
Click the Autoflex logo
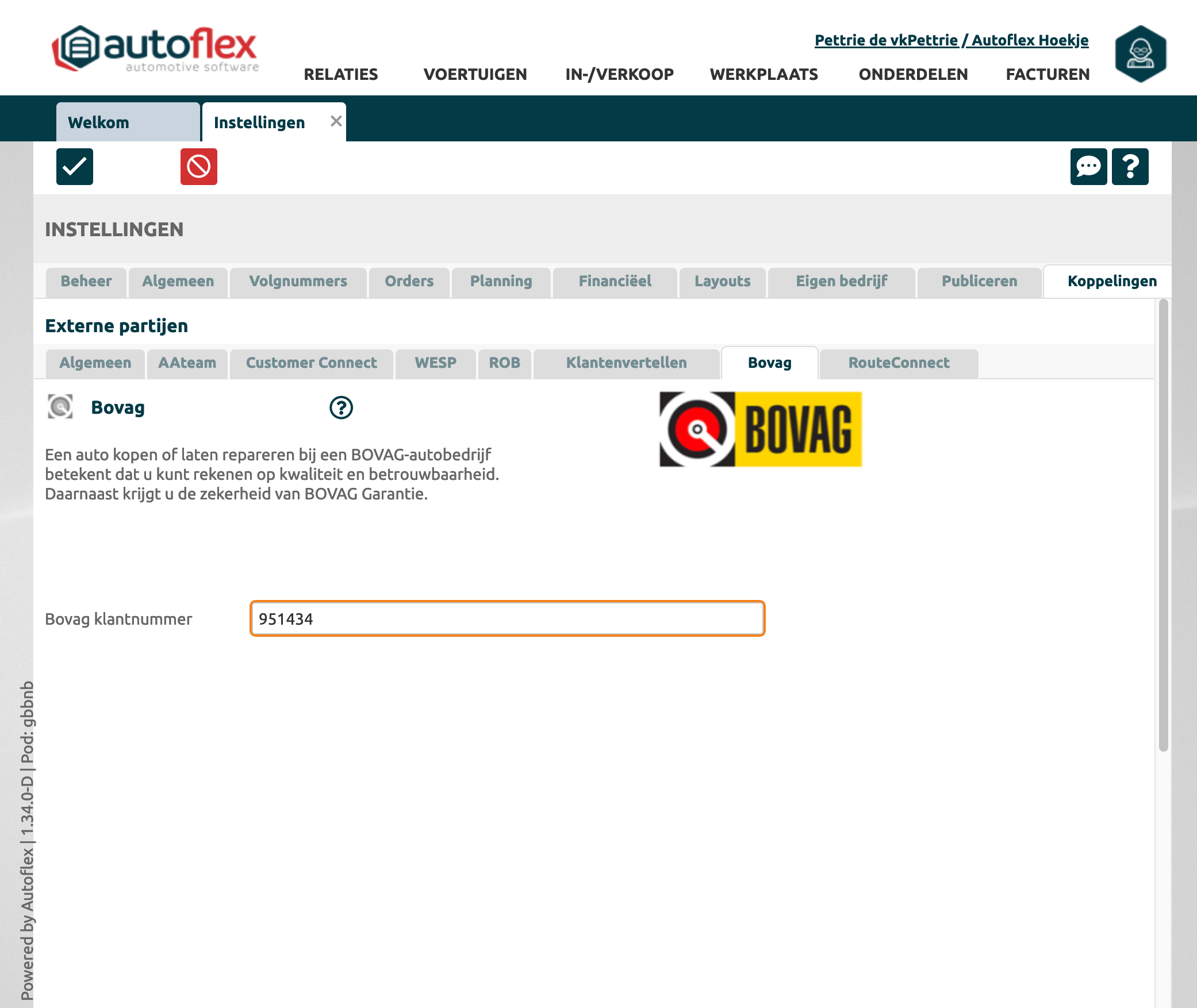pyautogui.click(x=155, y=49)
